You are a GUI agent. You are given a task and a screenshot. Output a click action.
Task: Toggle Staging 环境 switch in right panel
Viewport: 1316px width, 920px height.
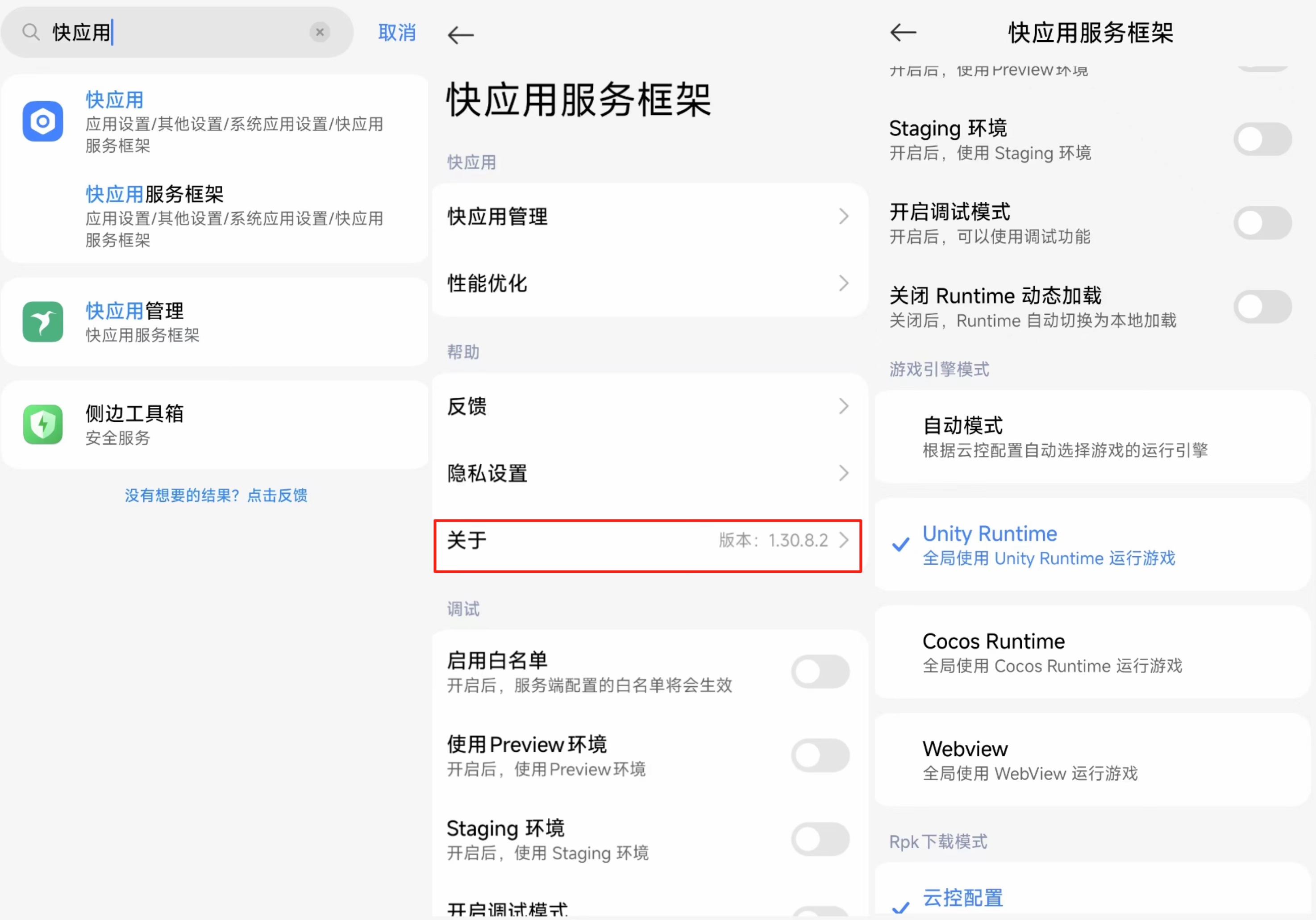pyautogui.click(x=1263, y=139)
